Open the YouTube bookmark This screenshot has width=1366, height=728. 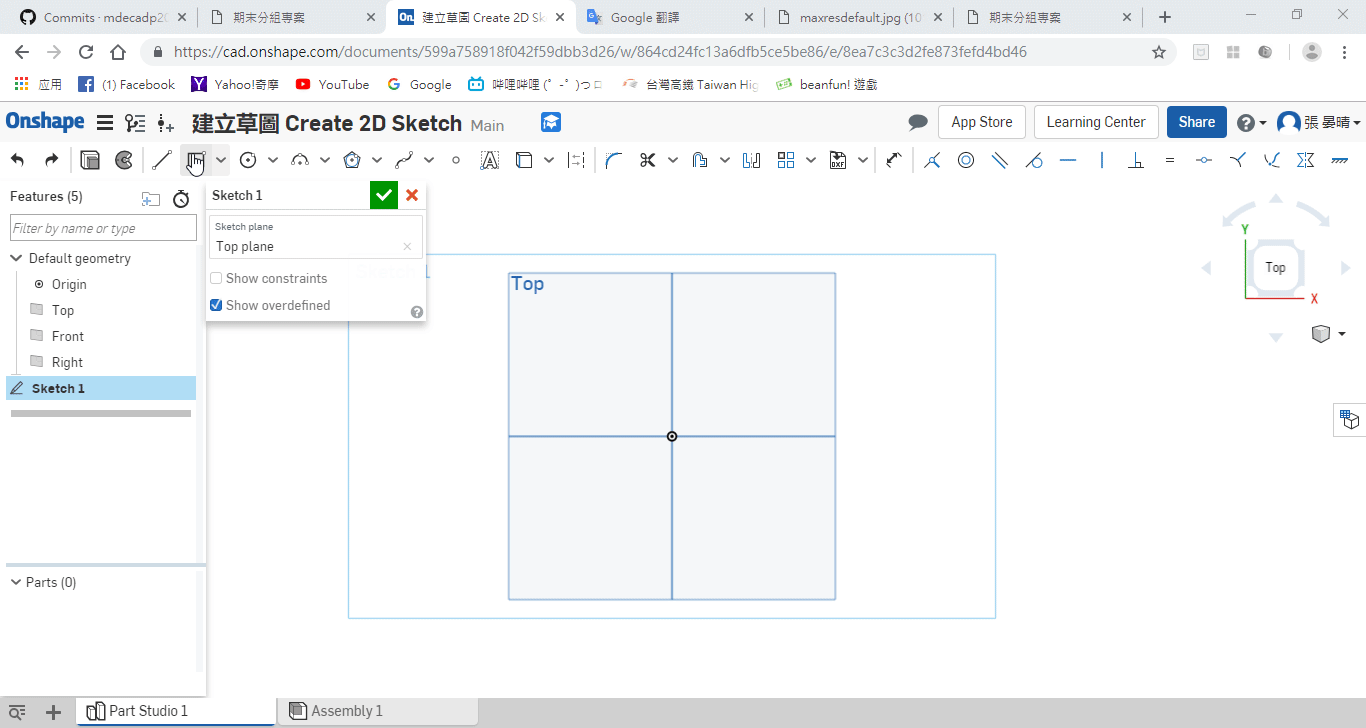(332, 85)
